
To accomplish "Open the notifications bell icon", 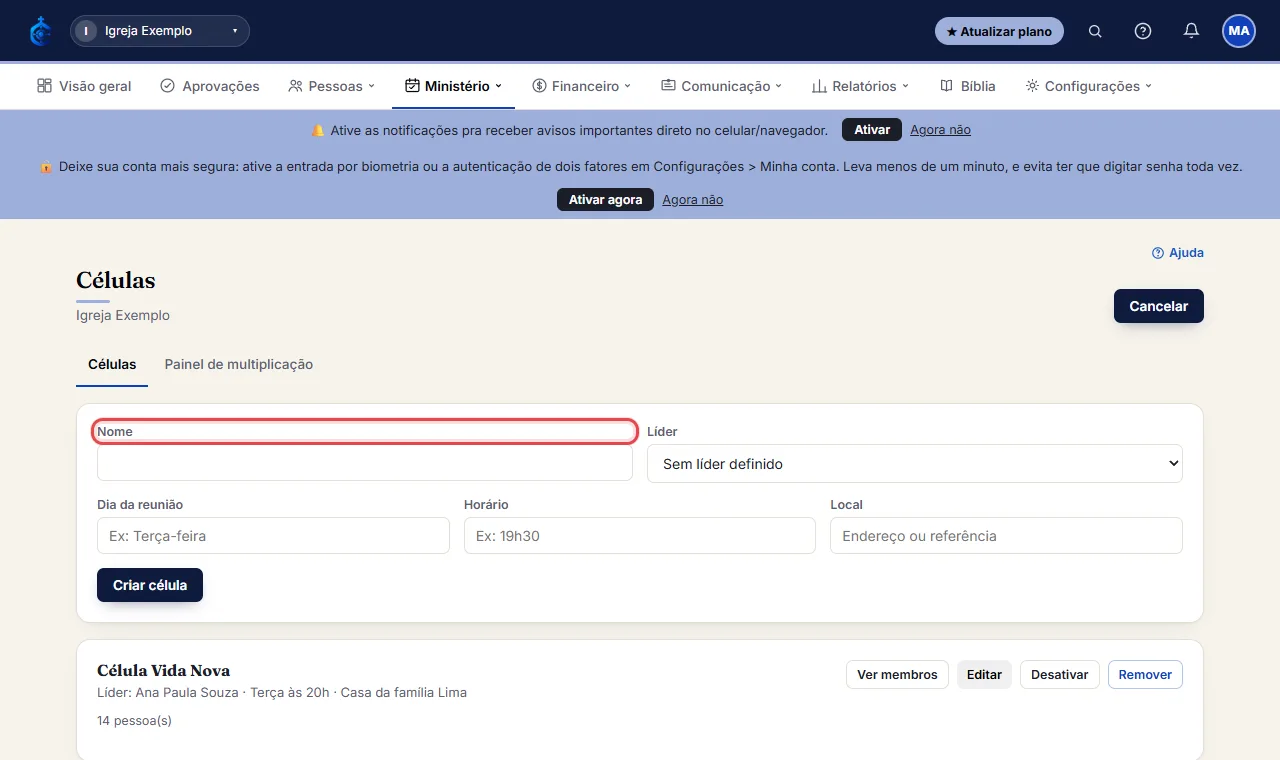I will [1191, 31].
